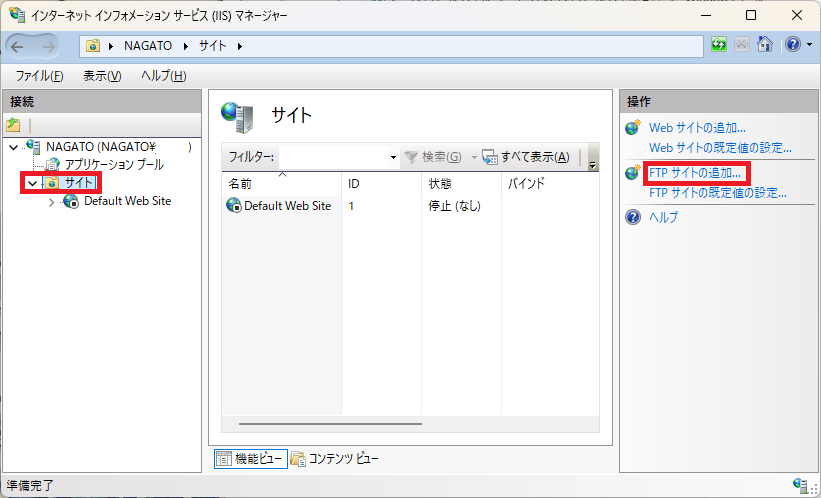
Task: Click the アプリケーション プール tree icon
Action: [52, 165]
